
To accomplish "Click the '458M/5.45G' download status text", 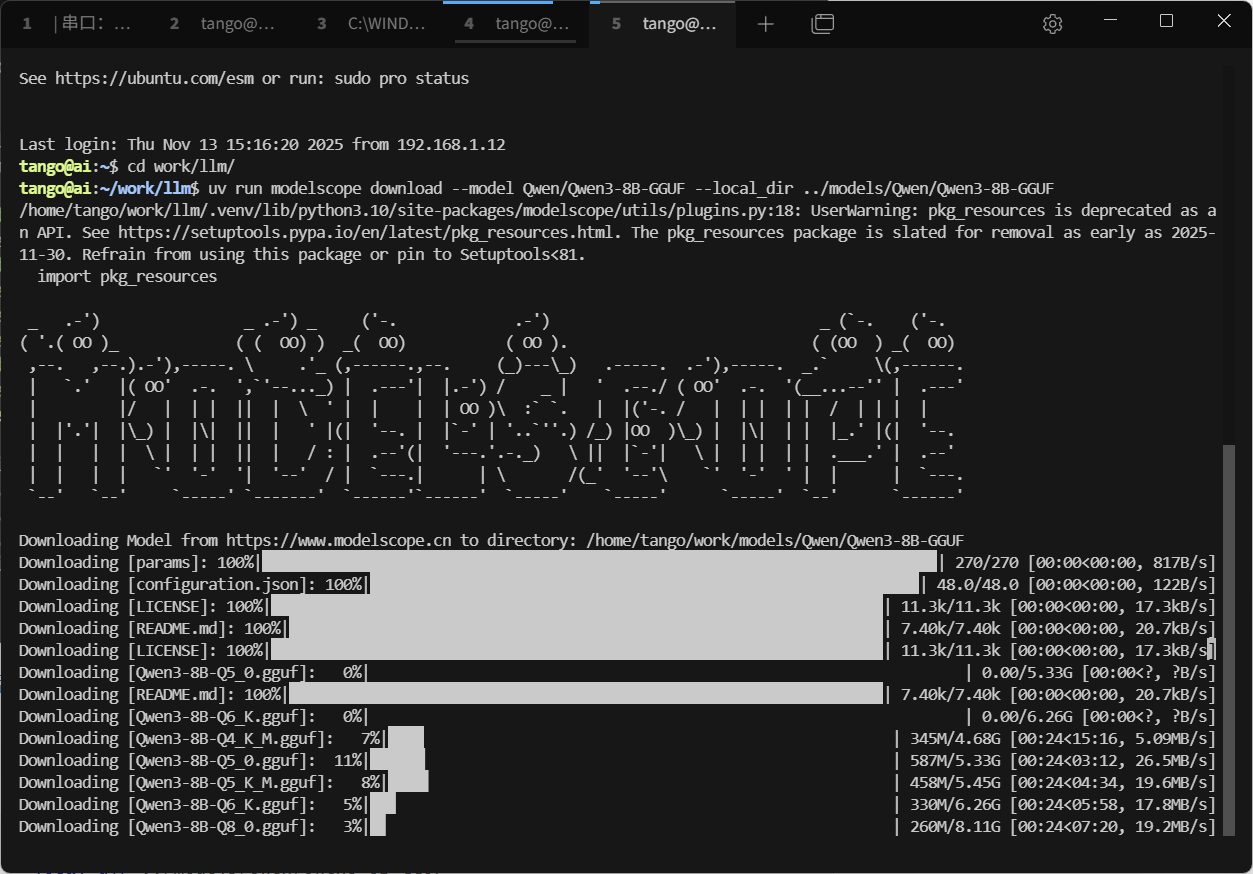I will point(954,782).
